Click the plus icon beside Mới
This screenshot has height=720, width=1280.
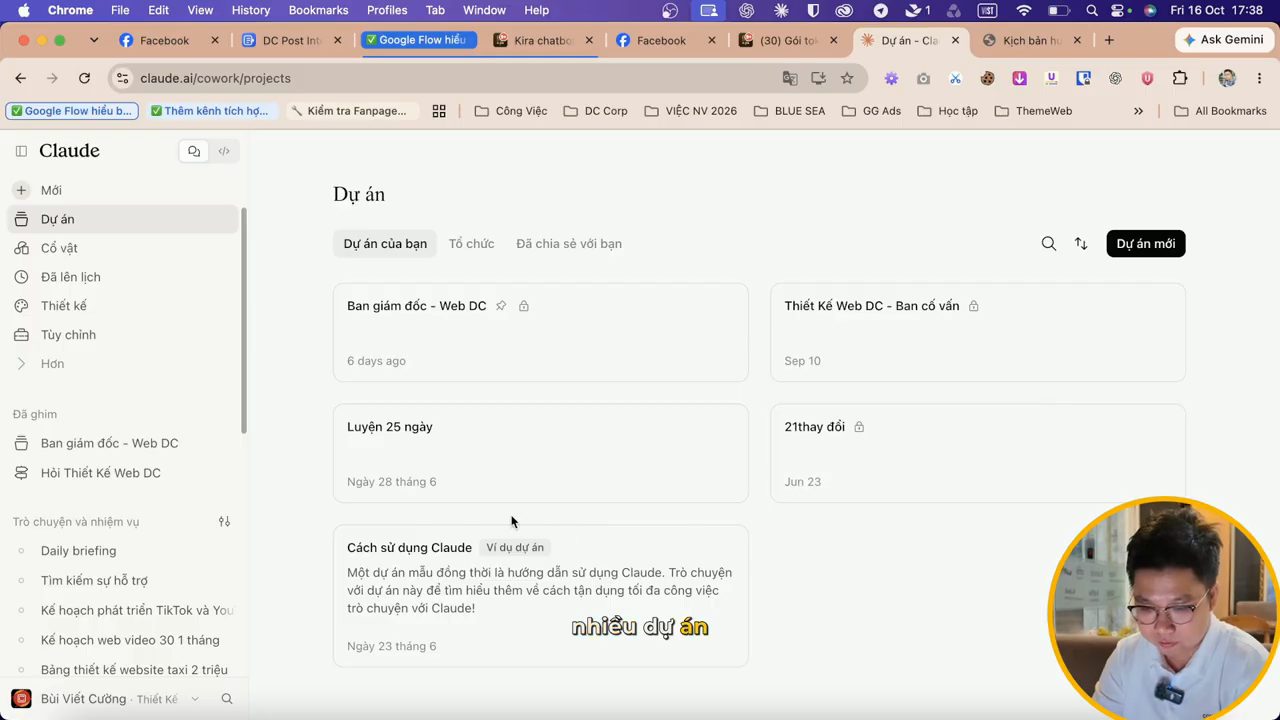21,190
